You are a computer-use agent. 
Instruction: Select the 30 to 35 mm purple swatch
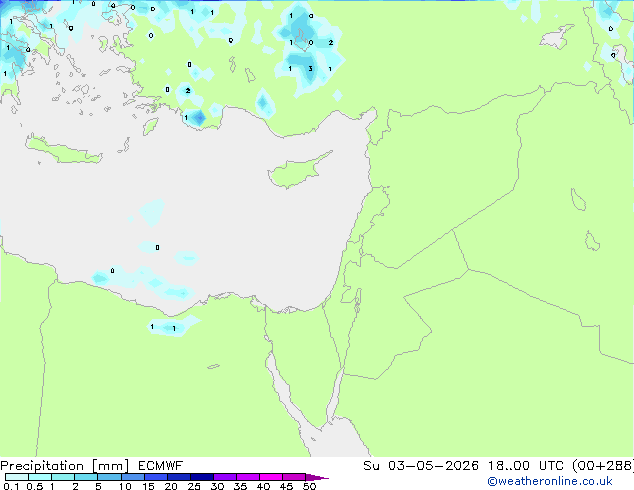point(225,477)
